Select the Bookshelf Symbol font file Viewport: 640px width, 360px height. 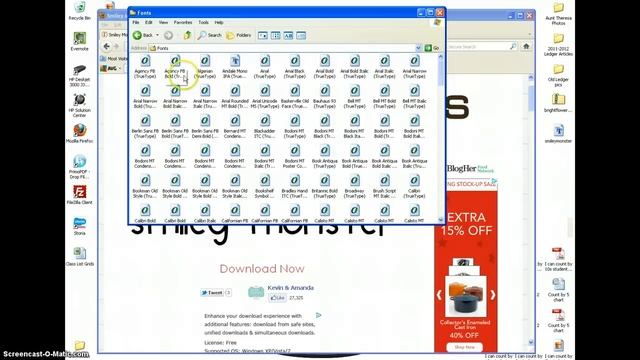coord(264,187)
